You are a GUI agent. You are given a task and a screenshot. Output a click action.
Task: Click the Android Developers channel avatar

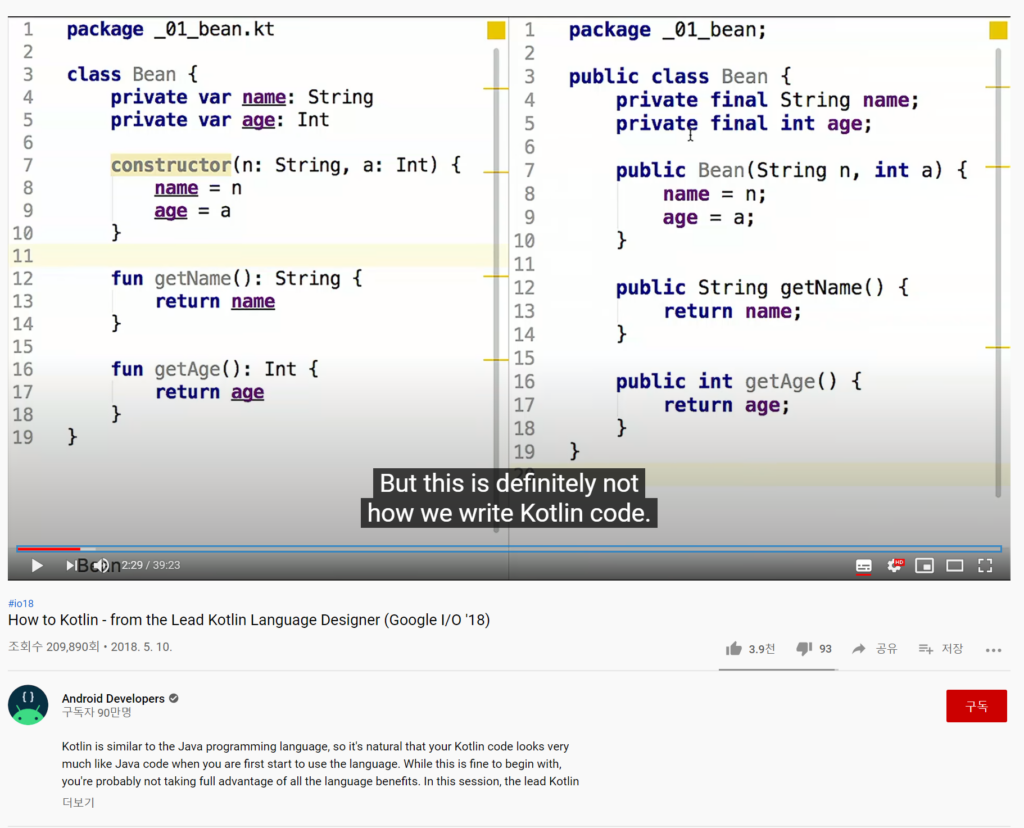click(28, 705)
